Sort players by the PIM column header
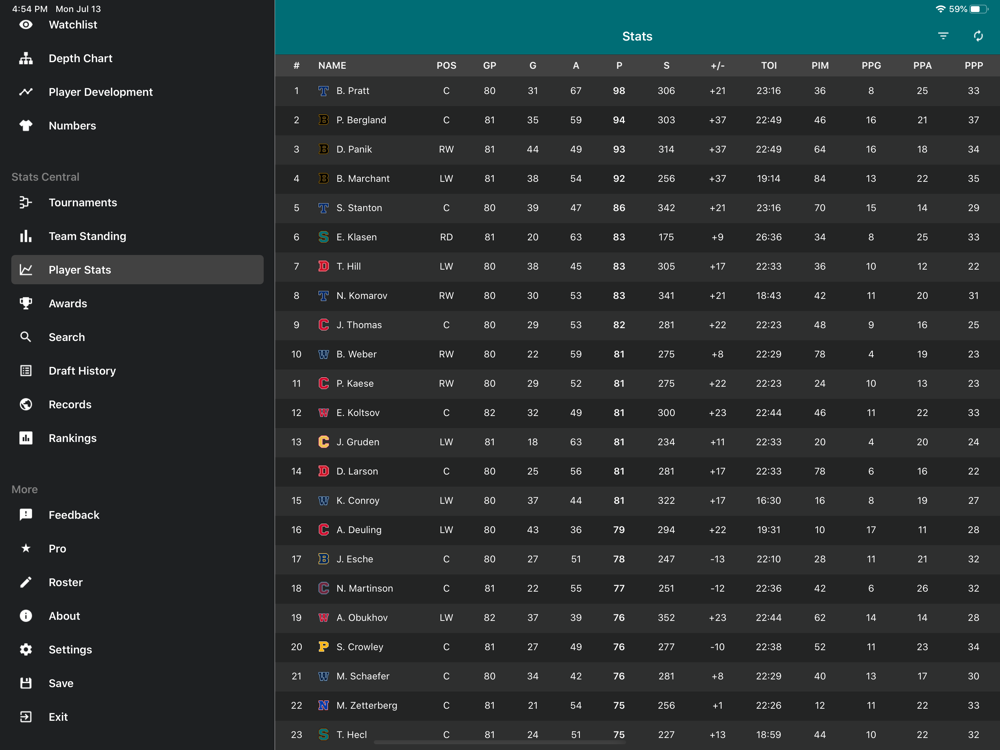 point(820,66)
